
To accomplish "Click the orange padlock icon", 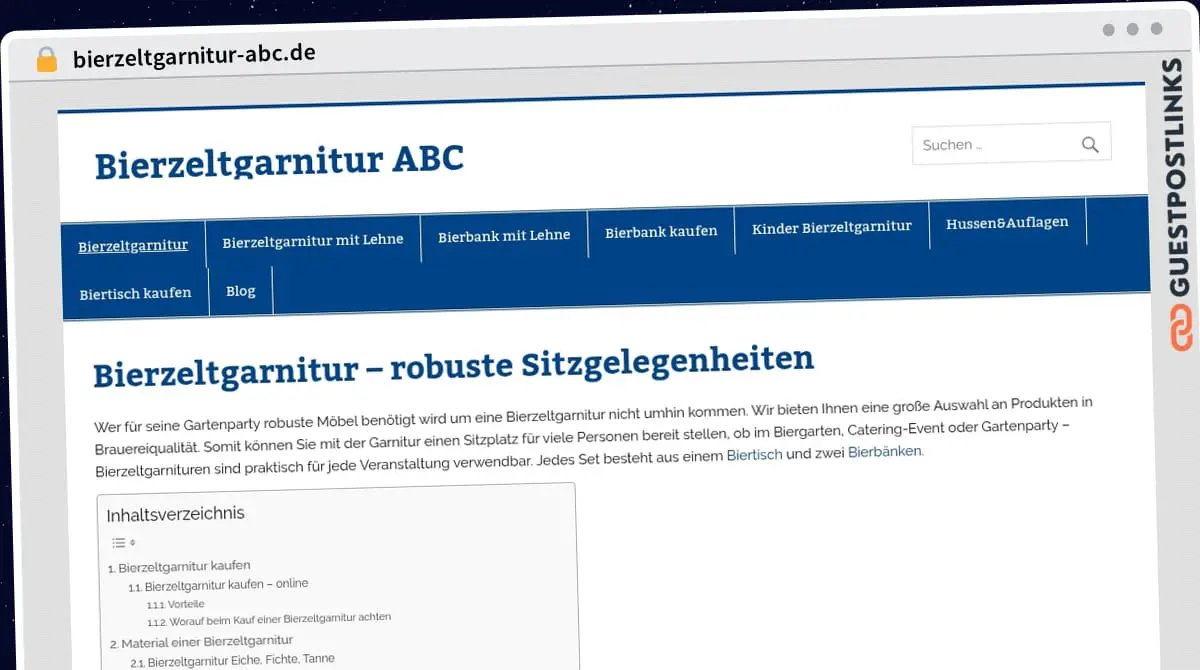I will coord(47,59).
